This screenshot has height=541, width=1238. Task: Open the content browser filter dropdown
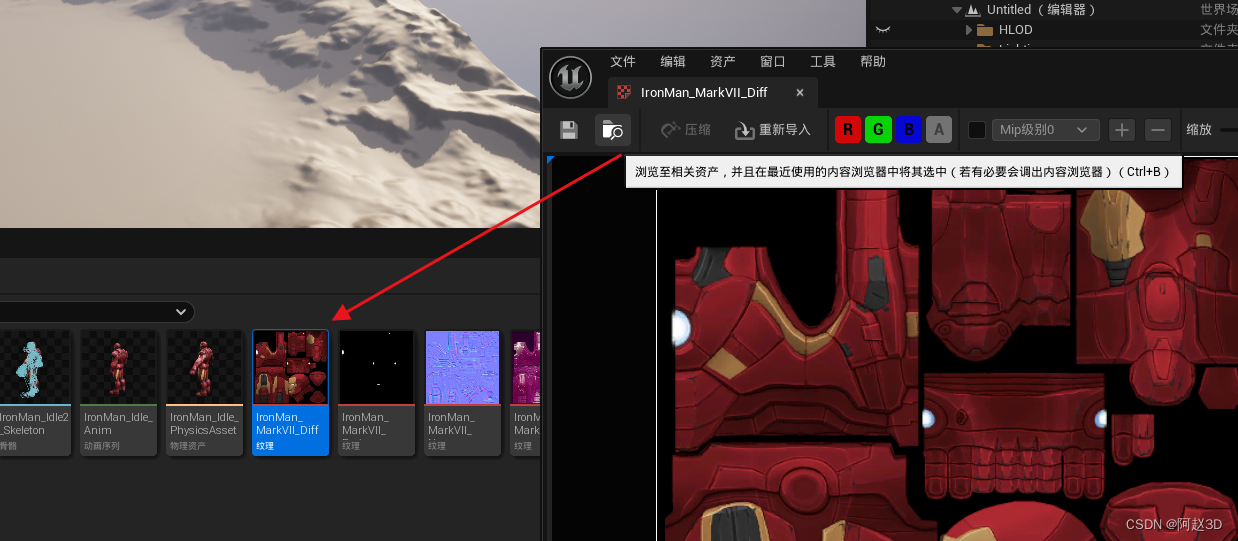coord(96,312)
